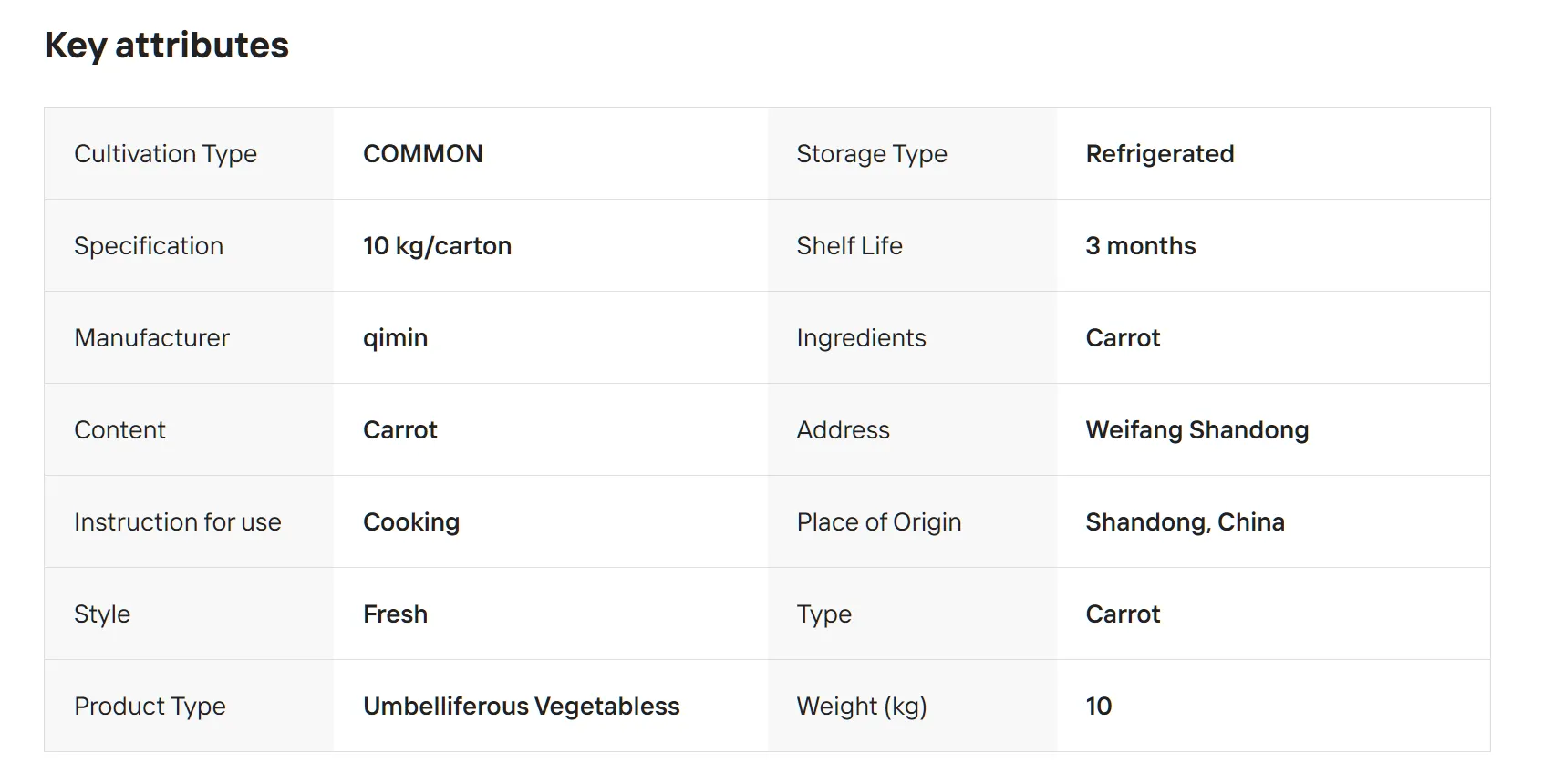Screen dimensions: 1543x784
Task: Click the "Manufacturer" label cell
Action: coord(151,338)
